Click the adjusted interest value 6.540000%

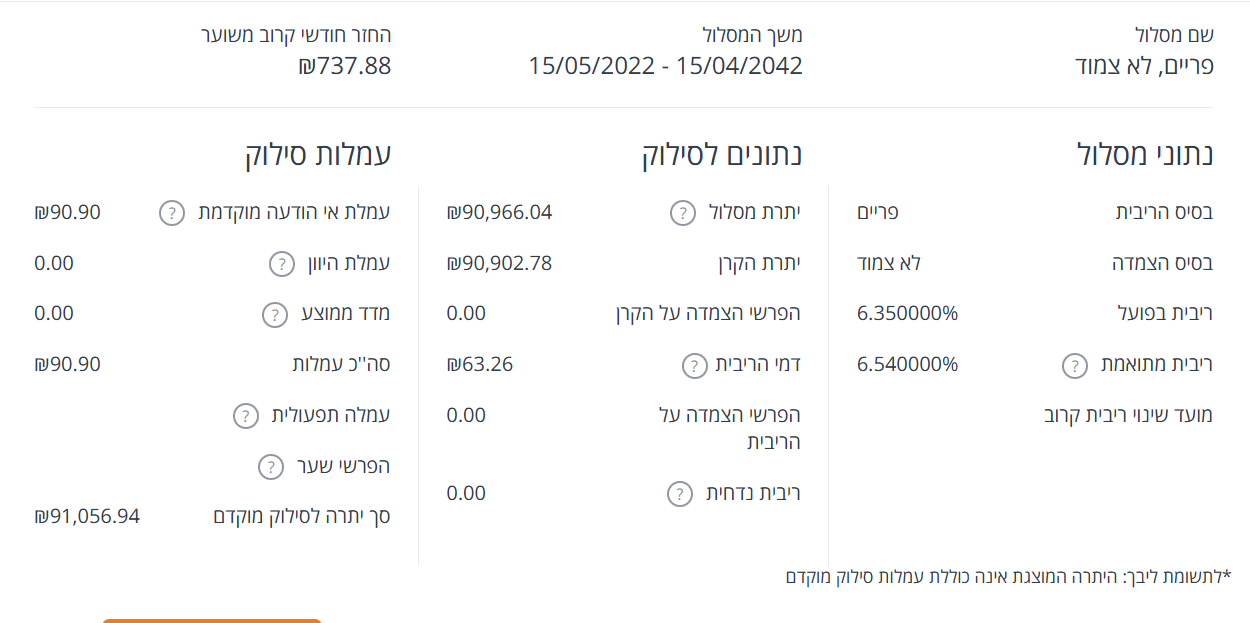[x=907, y=365]
